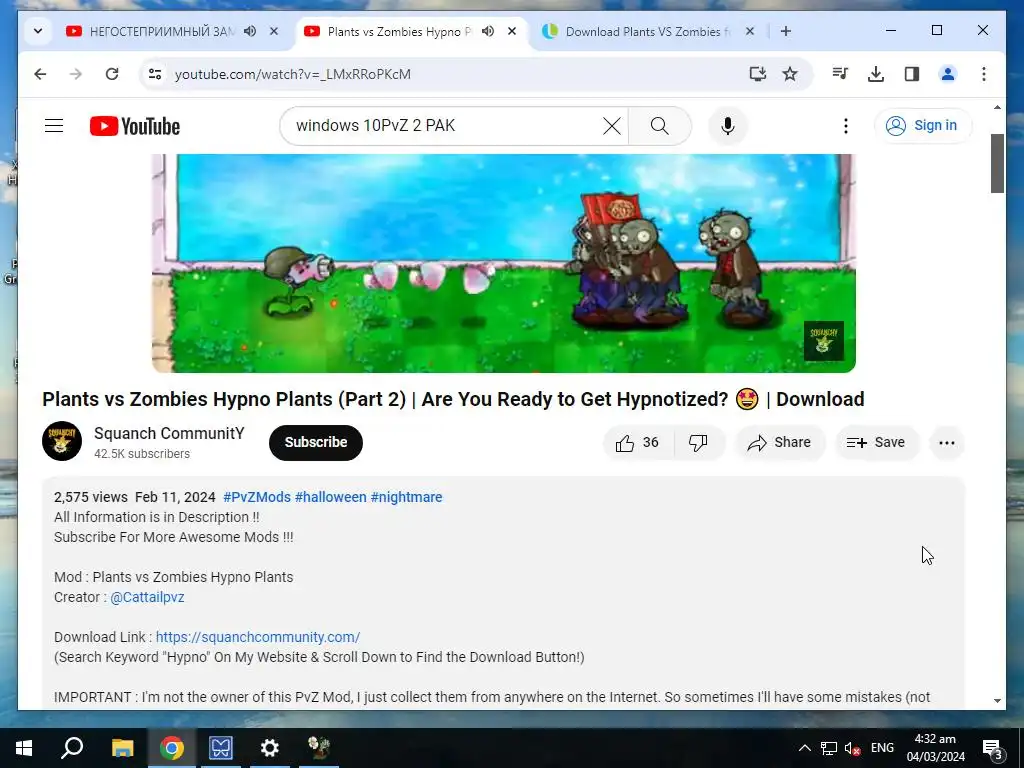Image resolution: width=1024 pixels, height=768 pixels.
Task: Open the Squanch CommunitY channel name
Action: tap(169, 433)
